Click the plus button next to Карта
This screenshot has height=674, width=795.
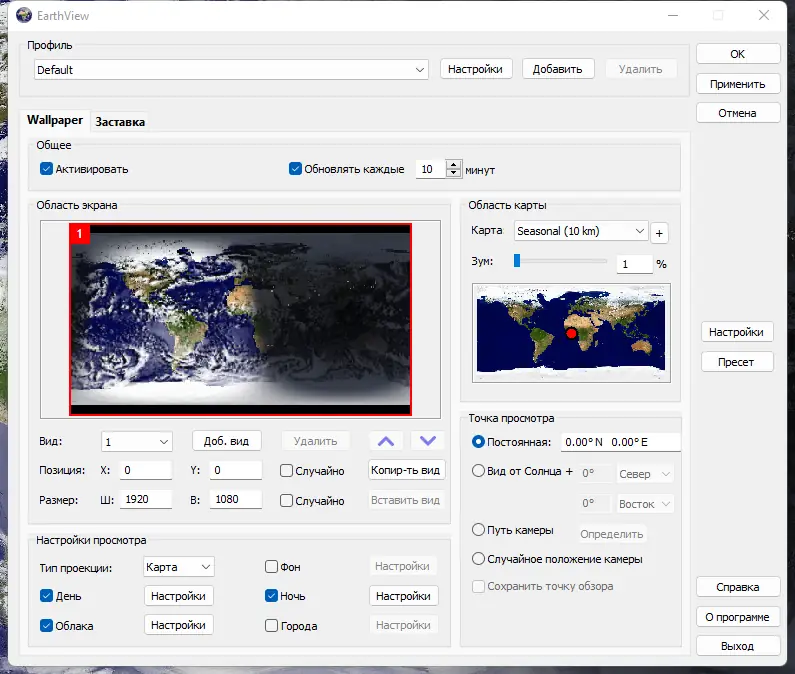(659, 233)
